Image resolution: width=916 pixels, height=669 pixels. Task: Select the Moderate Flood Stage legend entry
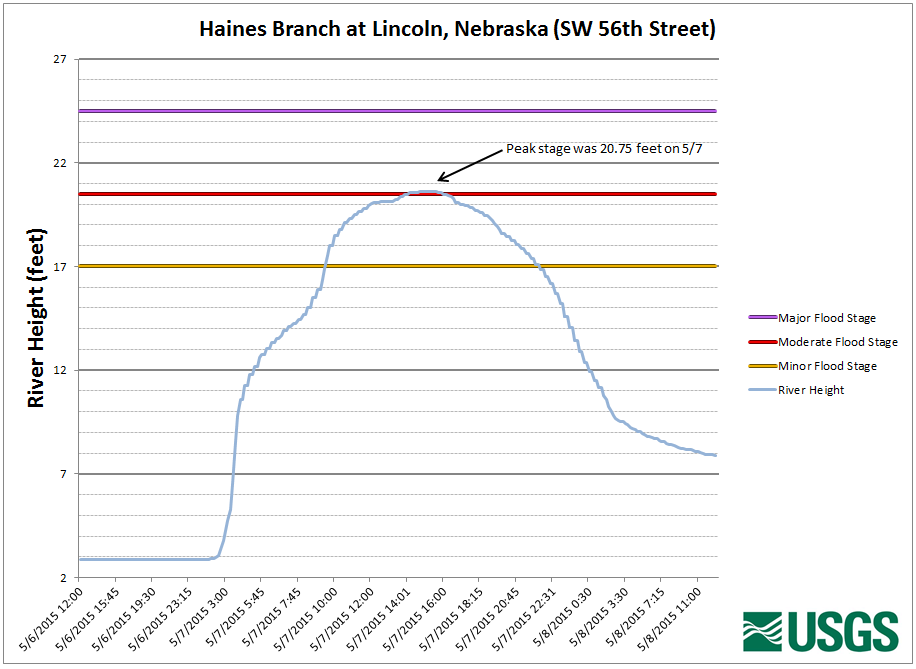coord(823,342)
